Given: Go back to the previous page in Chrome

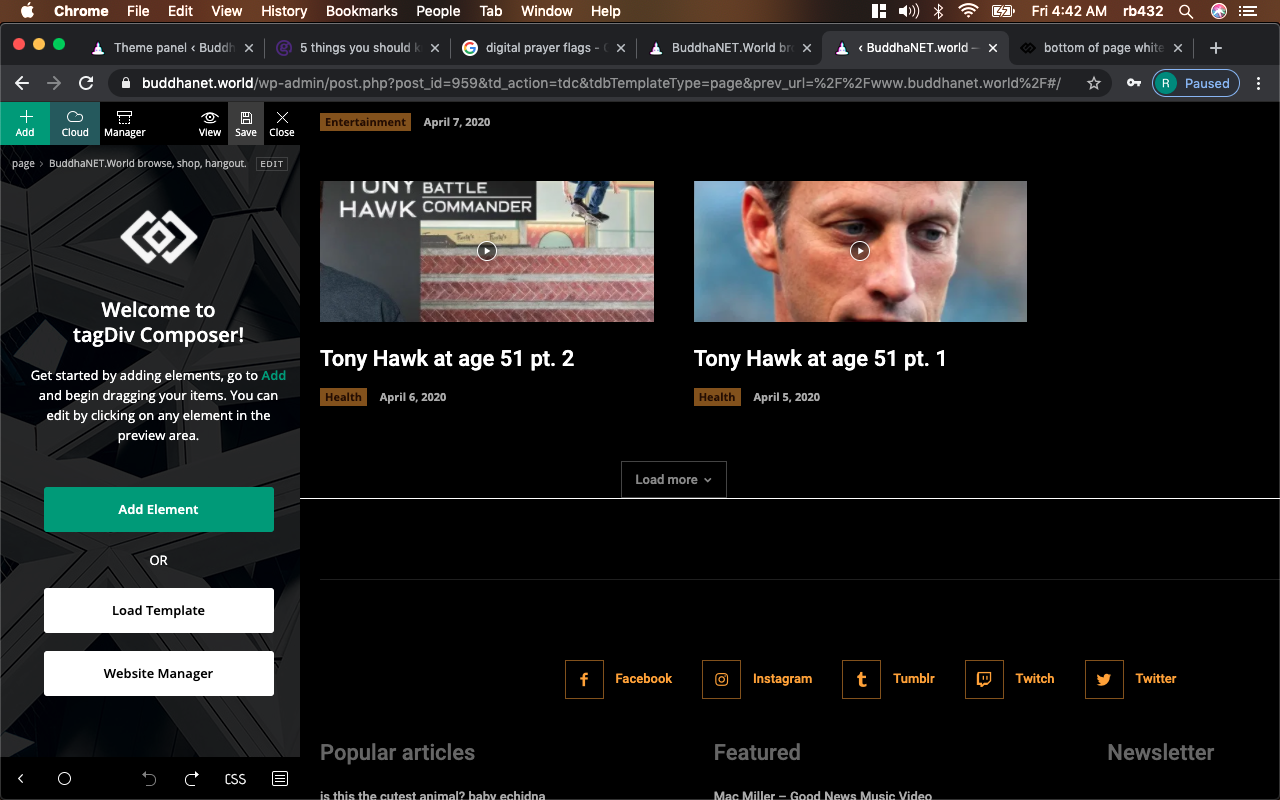Looking at the screenshot, I should click(x=22, y=83).
